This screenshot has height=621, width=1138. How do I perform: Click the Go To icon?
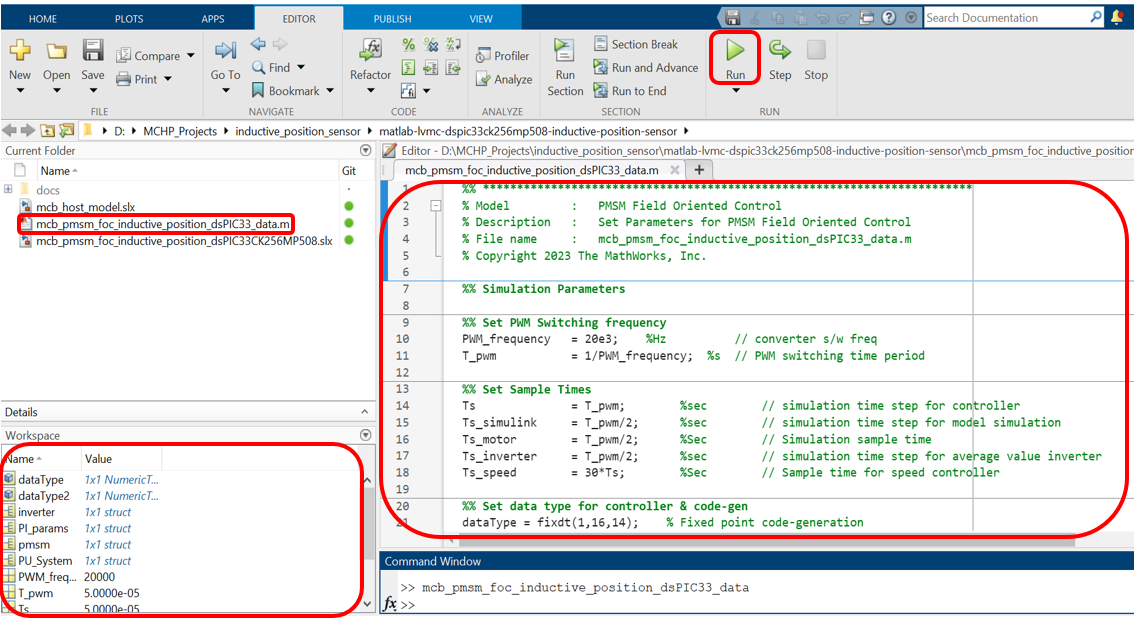click(225, 50)
